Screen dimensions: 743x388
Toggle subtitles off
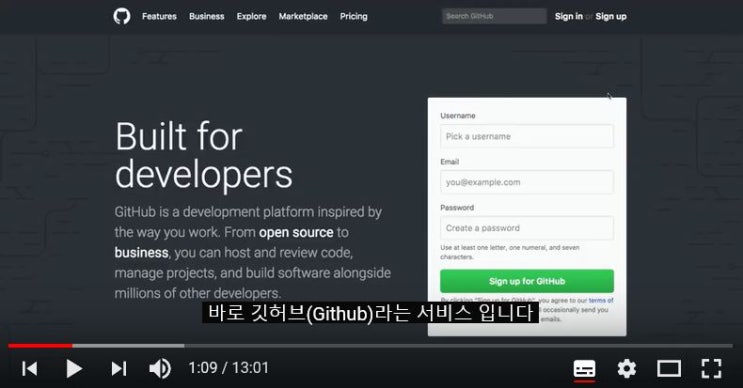pyautogui.click(x=584, y=369)
